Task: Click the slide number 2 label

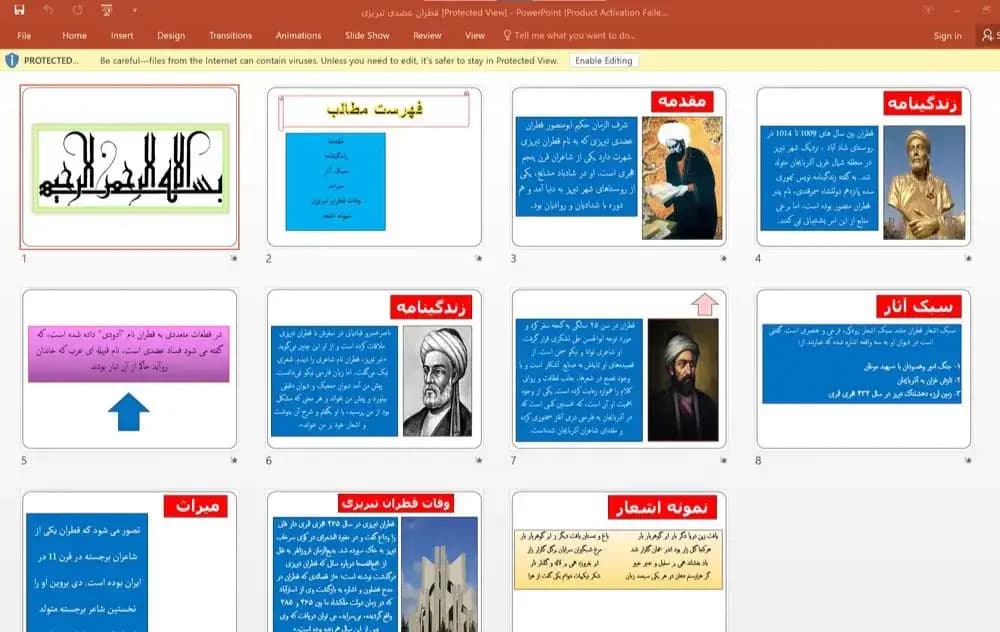Action: pos(268,258)
